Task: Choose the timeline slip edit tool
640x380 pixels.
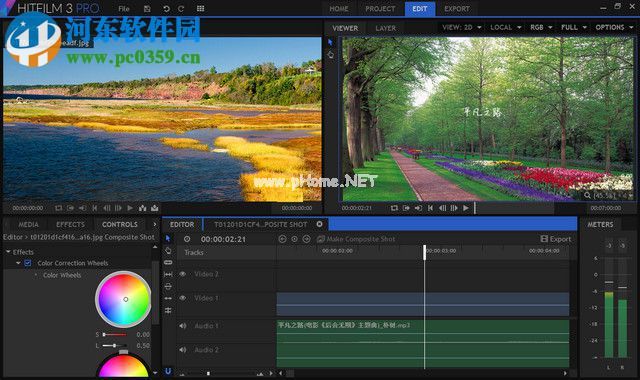Action: click(168, 275)
